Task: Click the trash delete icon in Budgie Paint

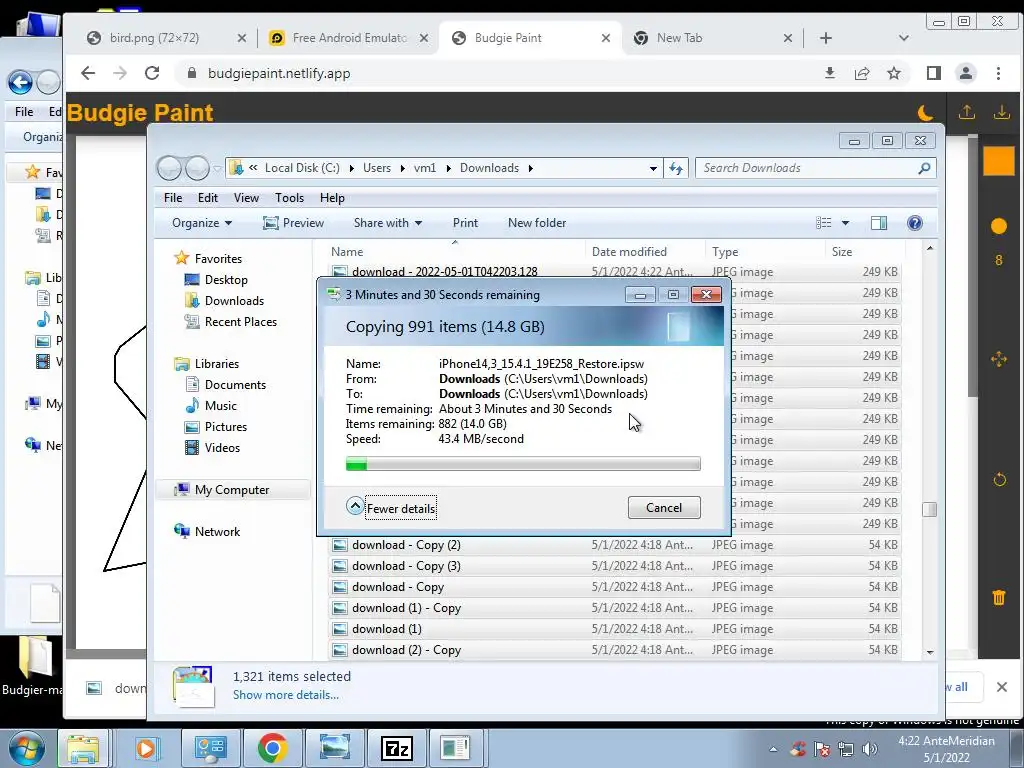Action: pyautogui.click(x=999, y=597)
